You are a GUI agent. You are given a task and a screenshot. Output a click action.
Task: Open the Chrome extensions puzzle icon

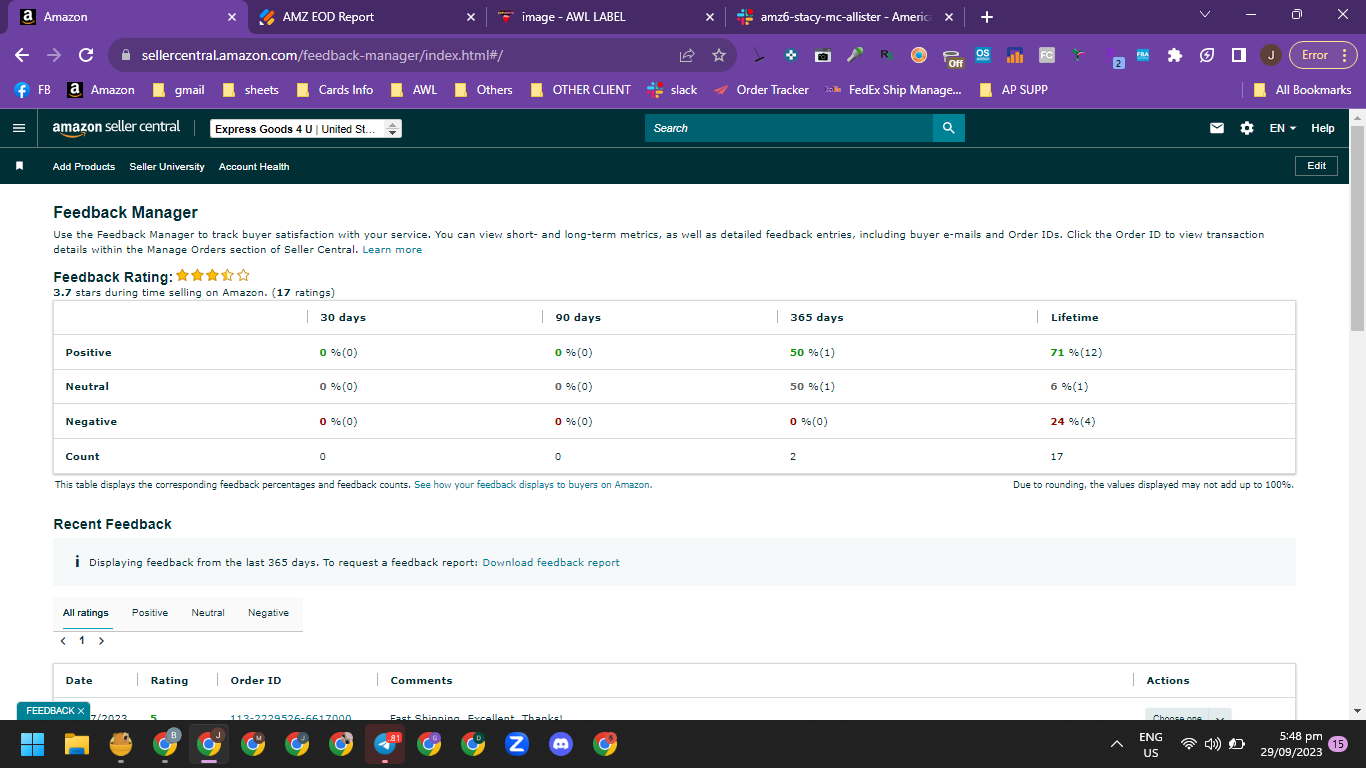tap(1175, 55)
